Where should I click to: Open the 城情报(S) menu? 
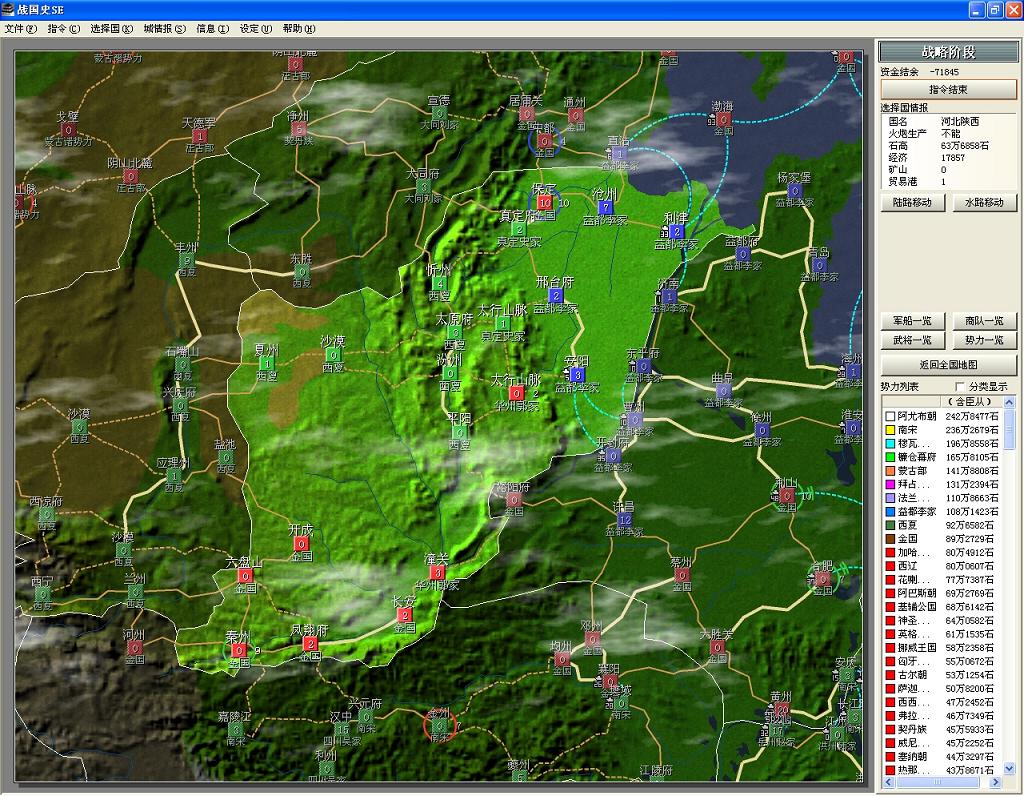[x=164, y=29]
